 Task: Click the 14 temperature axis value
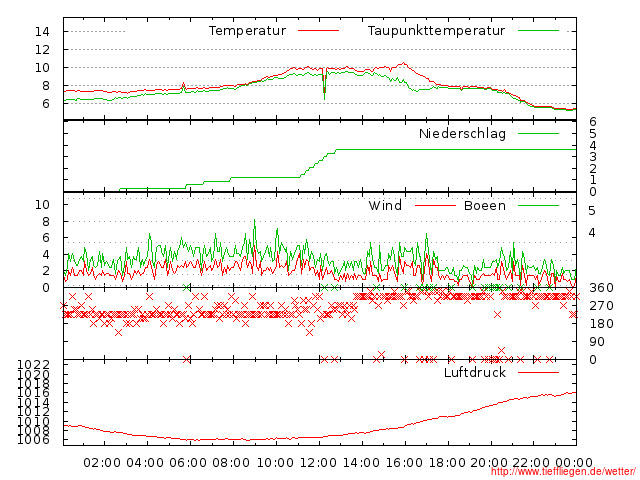click(x=42, y=31)
